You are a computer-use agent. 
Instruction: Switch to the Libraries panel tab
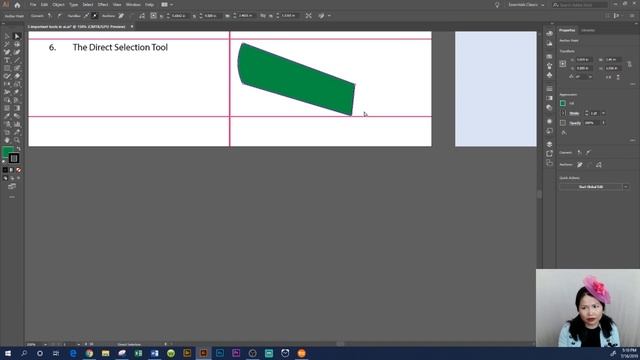click(588, 30)
